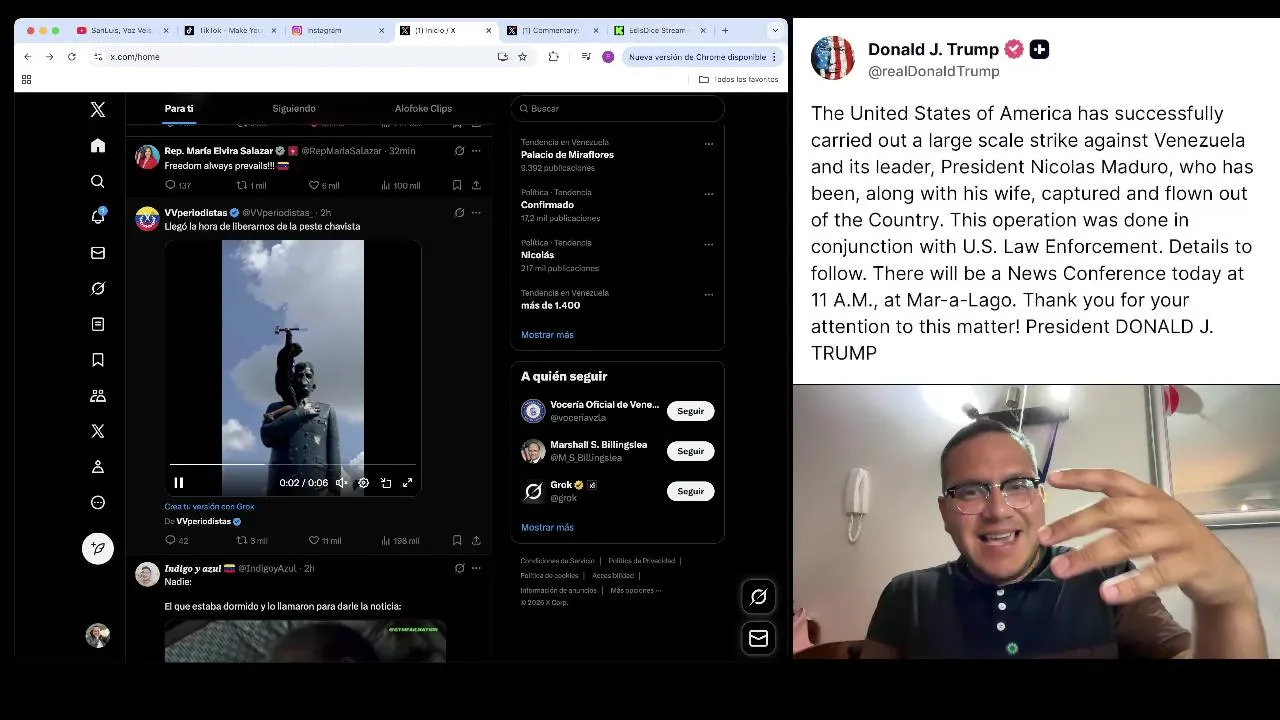Open Notifications bell in X sidebar
This screenshot has height=720, width=1280.
point(98,216)
